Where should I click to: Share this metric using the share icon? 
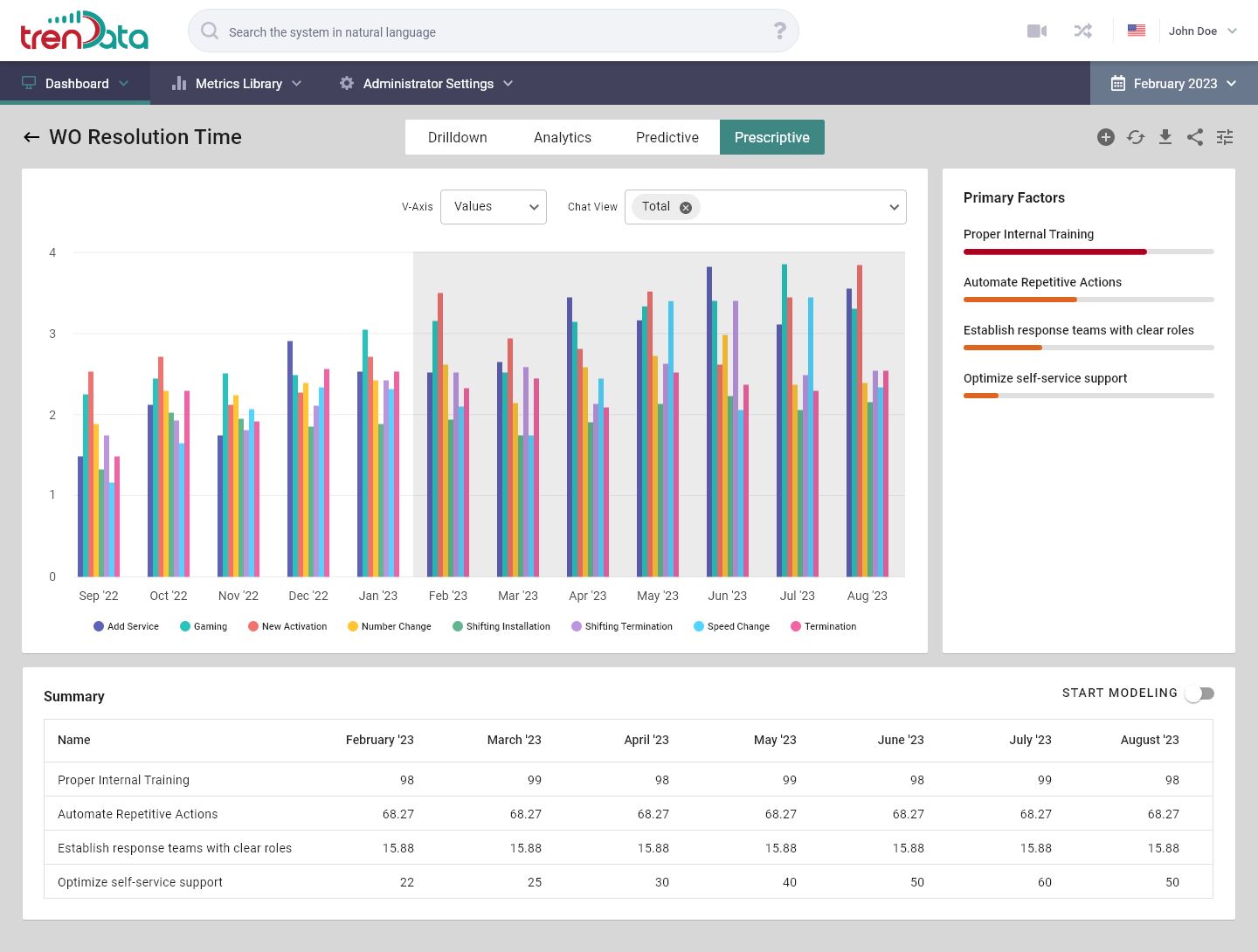coord(1195,137)
